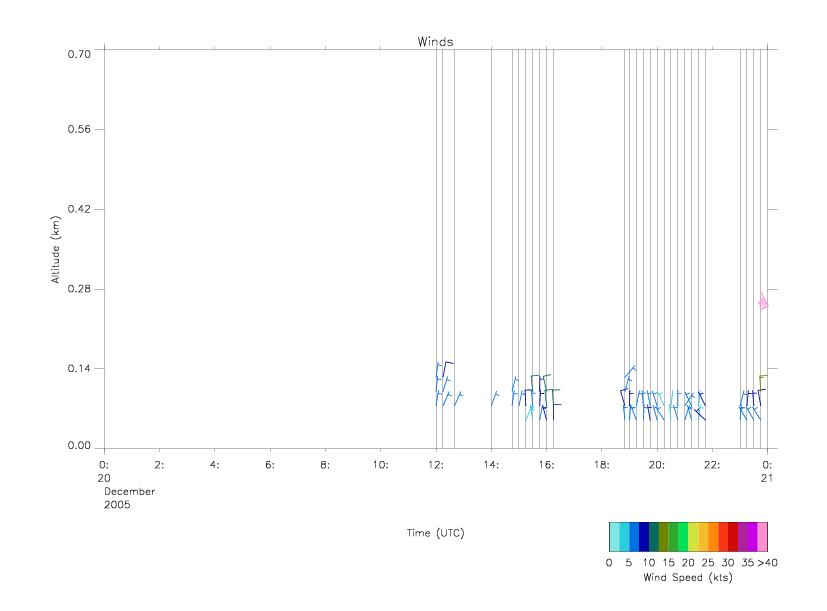Click the '20:' time tick label
Screen dimensions: 827x611
pos(657,465)
